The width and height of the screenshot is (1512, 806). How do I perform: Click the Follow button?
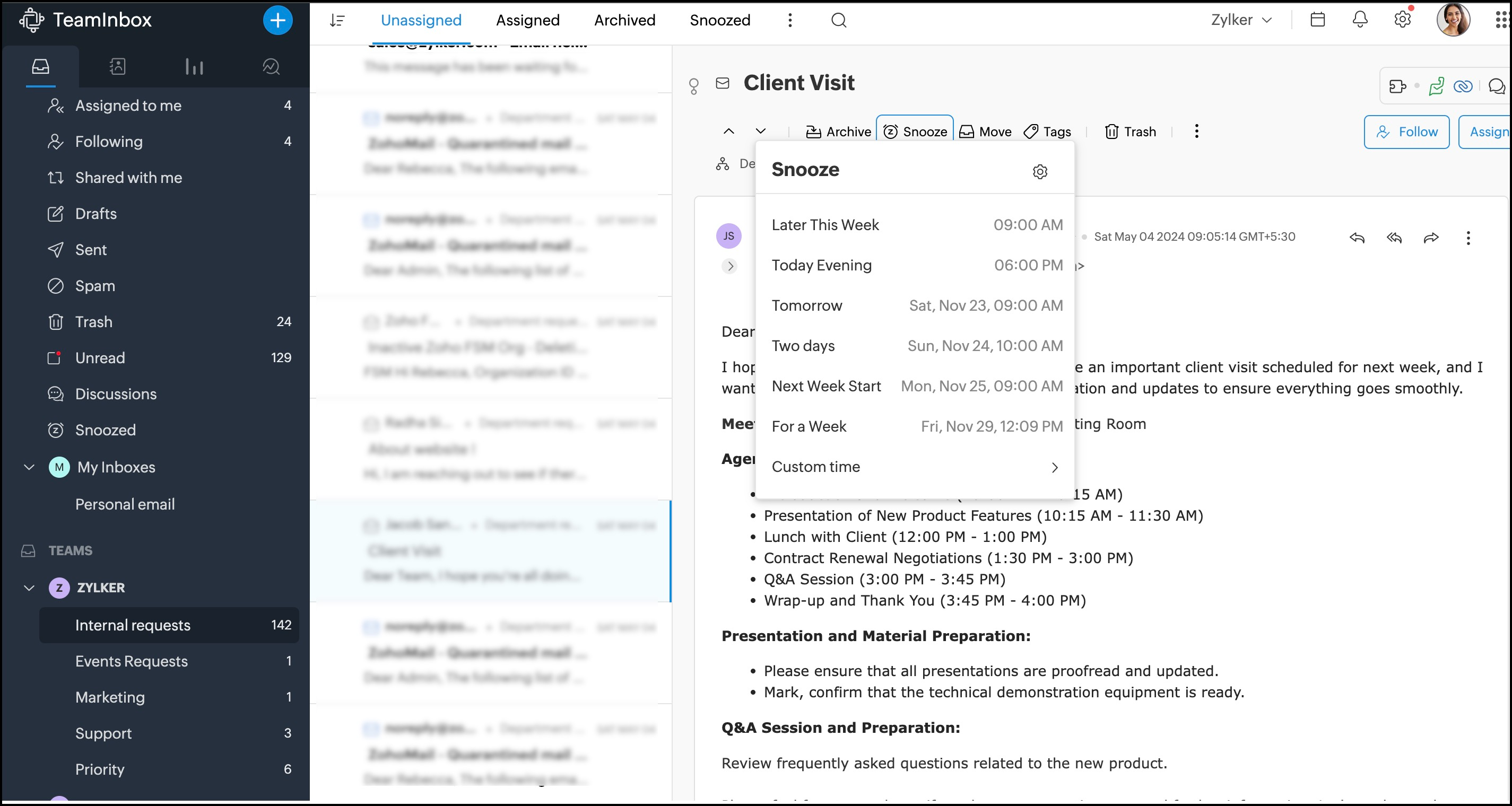click(x=1406, y=132)
